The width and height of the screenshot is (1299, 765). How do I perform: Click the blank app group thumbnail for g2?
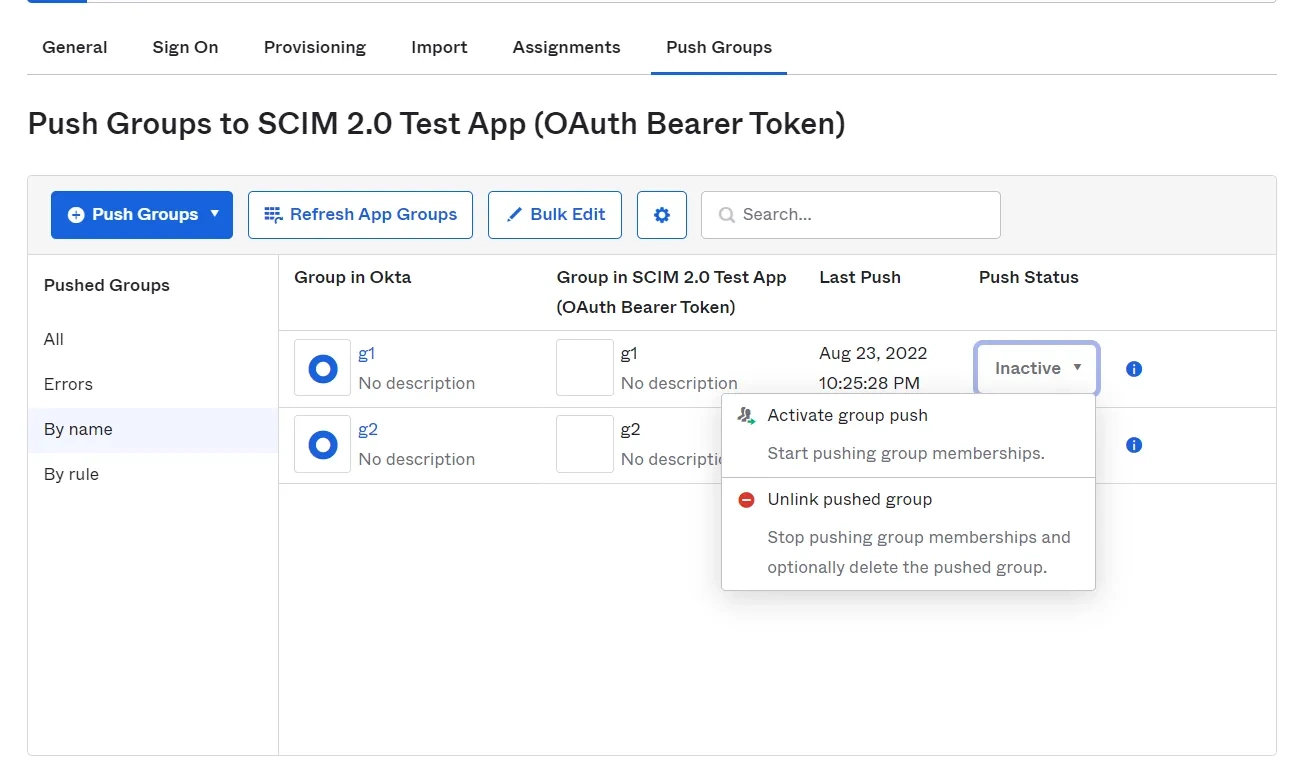585,444
